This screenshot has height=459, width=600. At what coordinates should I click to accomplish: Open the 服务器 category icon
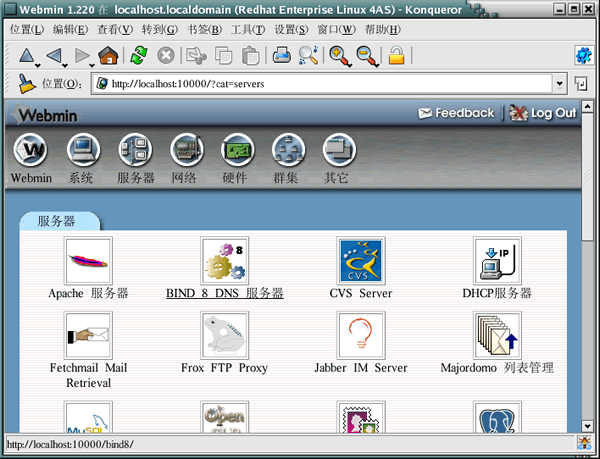click(135, 150)
